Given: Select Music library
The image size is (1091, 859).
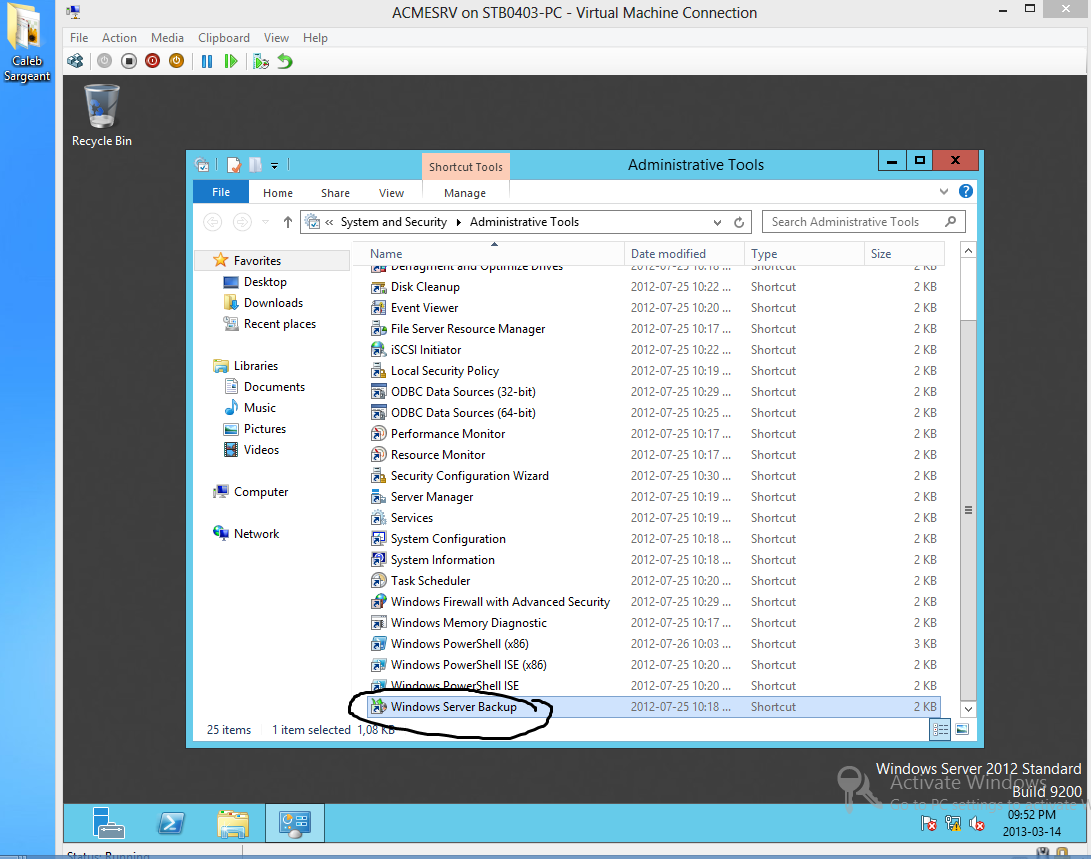Looking at the screenshot, I should coord(259,408).
